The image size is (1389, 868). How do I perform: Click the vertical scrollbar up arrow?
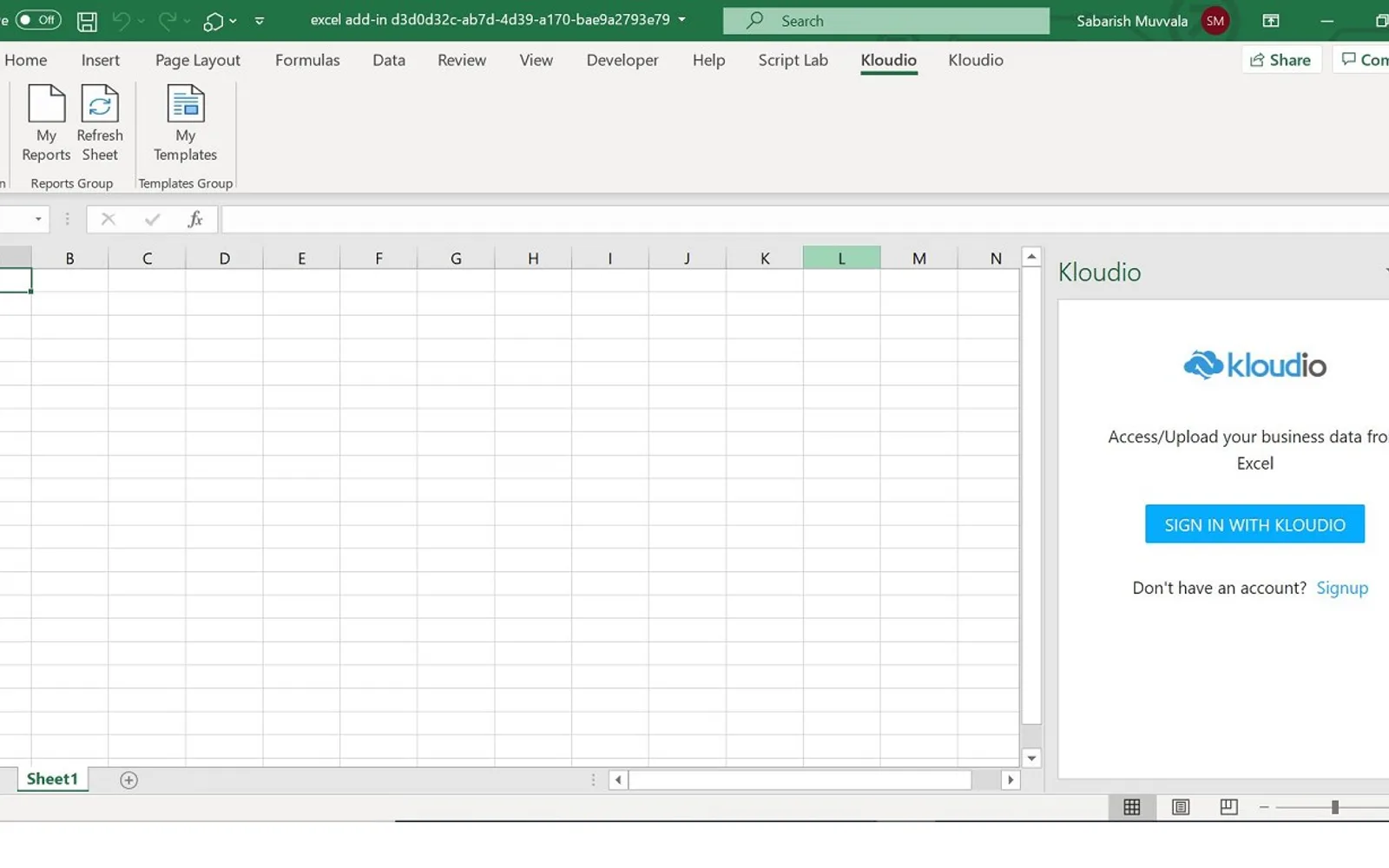(1031, 256)
